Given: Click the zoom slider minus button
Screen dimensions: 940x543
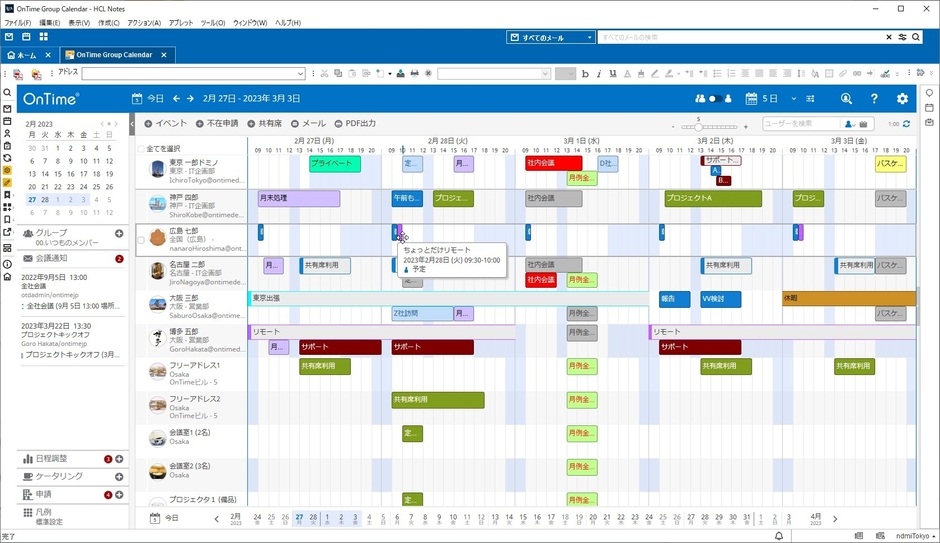Looking at the screenshot, I should (674, 126).
